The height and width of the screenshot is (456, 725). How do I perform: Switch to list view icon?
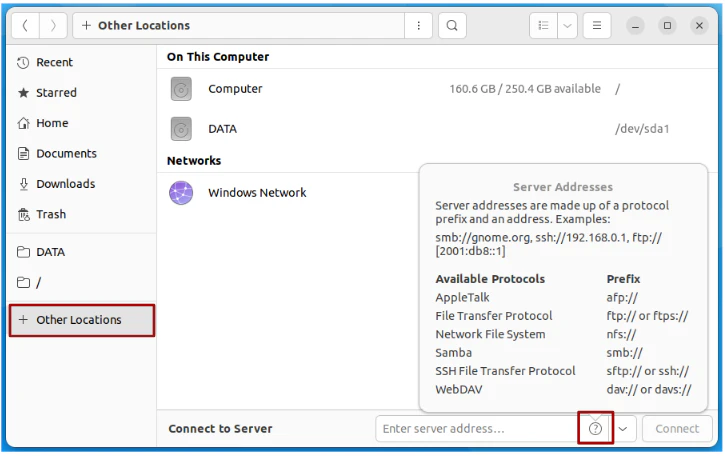[x=543, y=25]
